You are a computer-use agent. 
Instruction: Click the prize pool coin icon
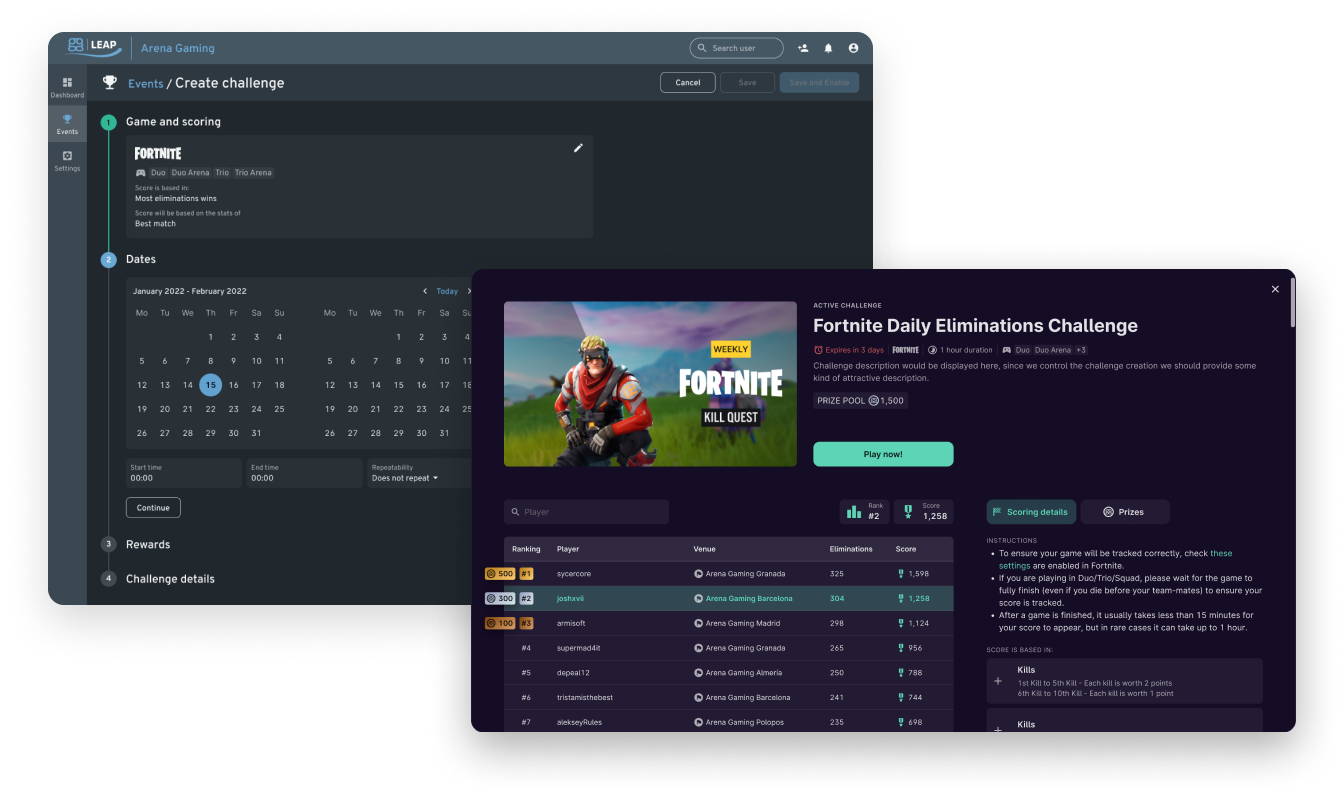point(873,400)
